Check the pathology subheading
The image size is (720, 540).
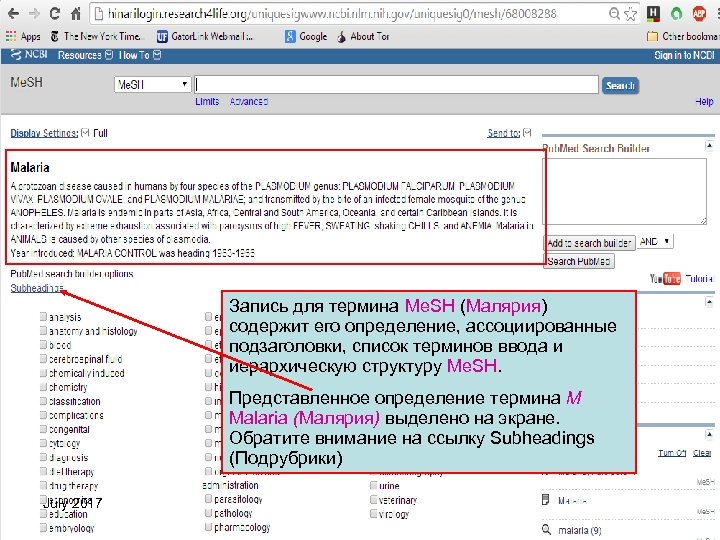click(208, 512)
